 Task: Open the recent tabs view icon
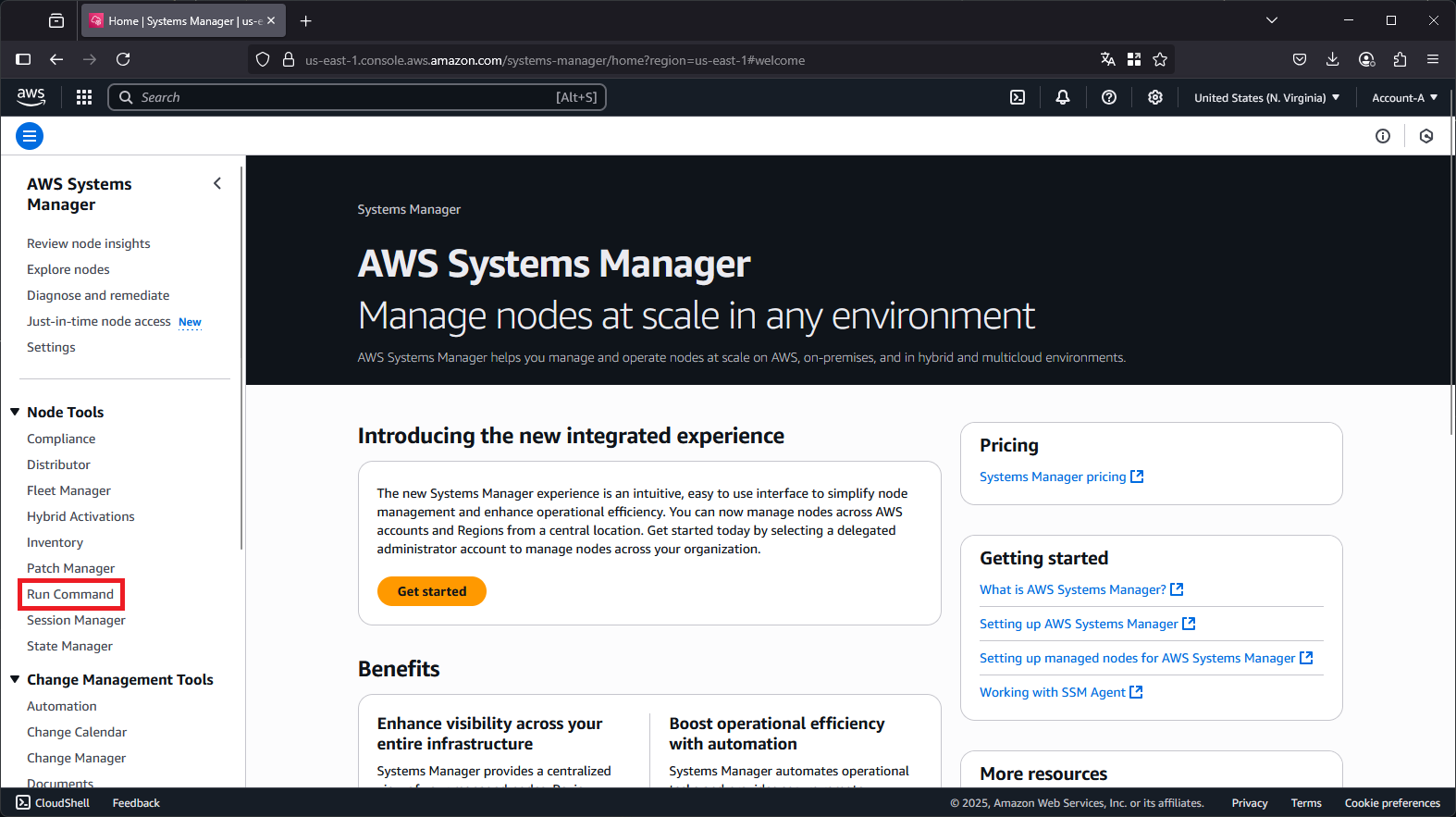click(x=56, y=20)
